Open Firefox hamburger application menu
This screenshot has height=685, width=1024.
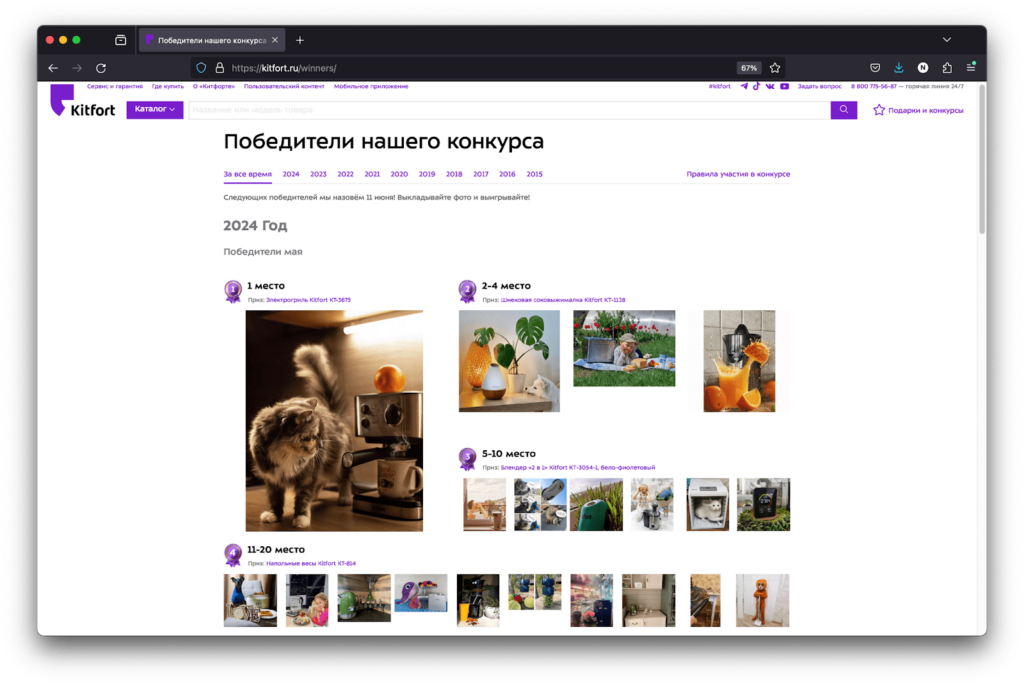971,68
